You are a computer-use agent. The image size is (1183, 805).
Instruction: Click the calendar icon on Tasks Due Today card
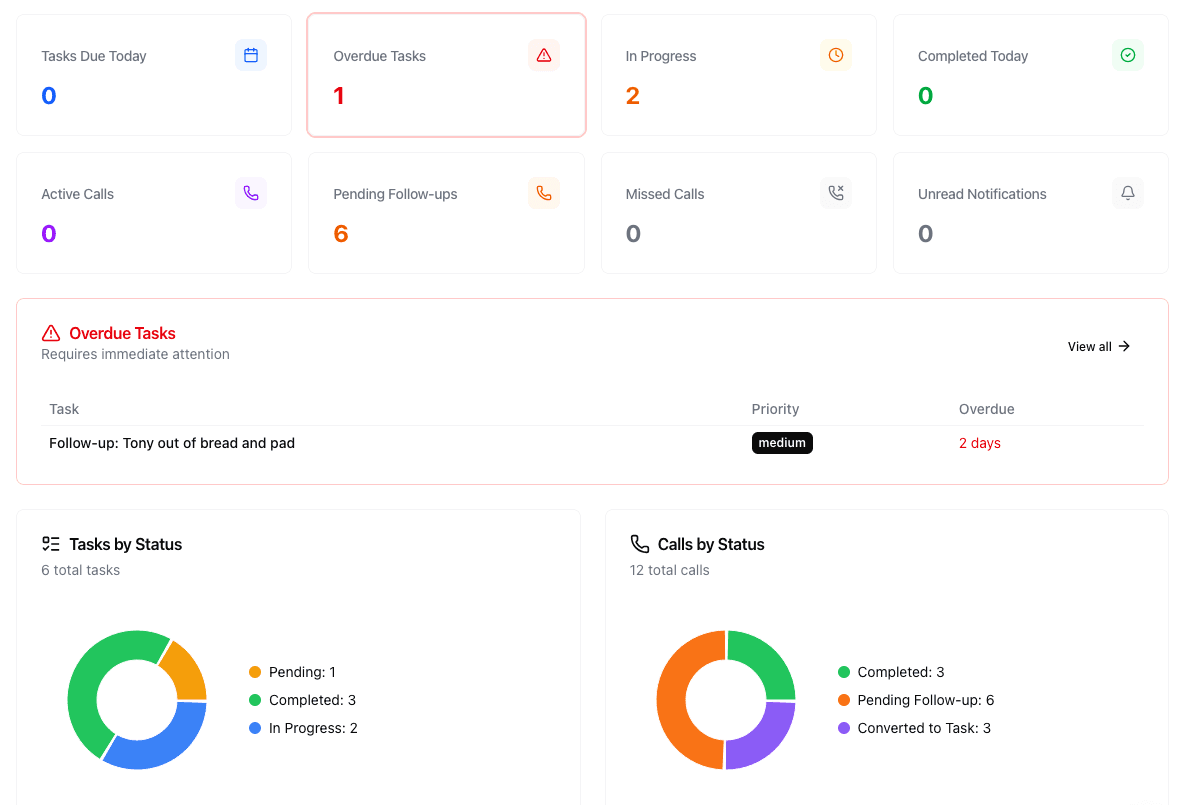tap(250, 55)
